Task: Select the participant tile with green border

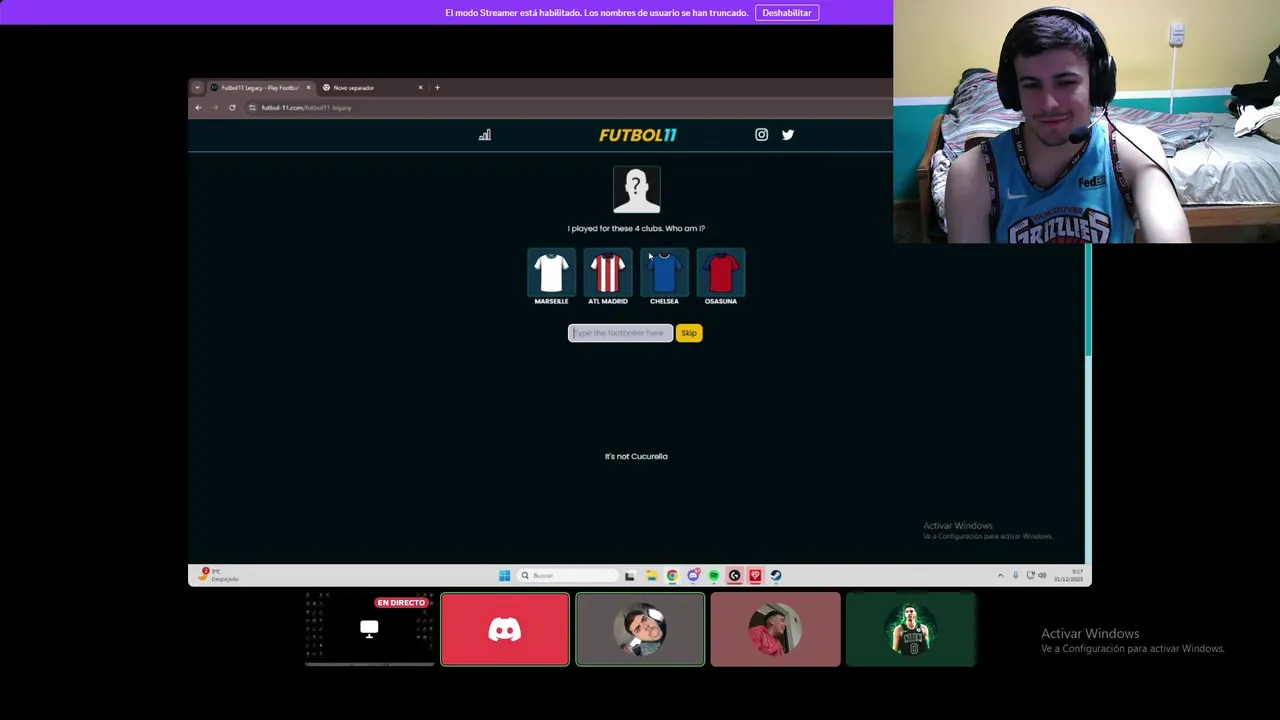Action: [640, 629]
